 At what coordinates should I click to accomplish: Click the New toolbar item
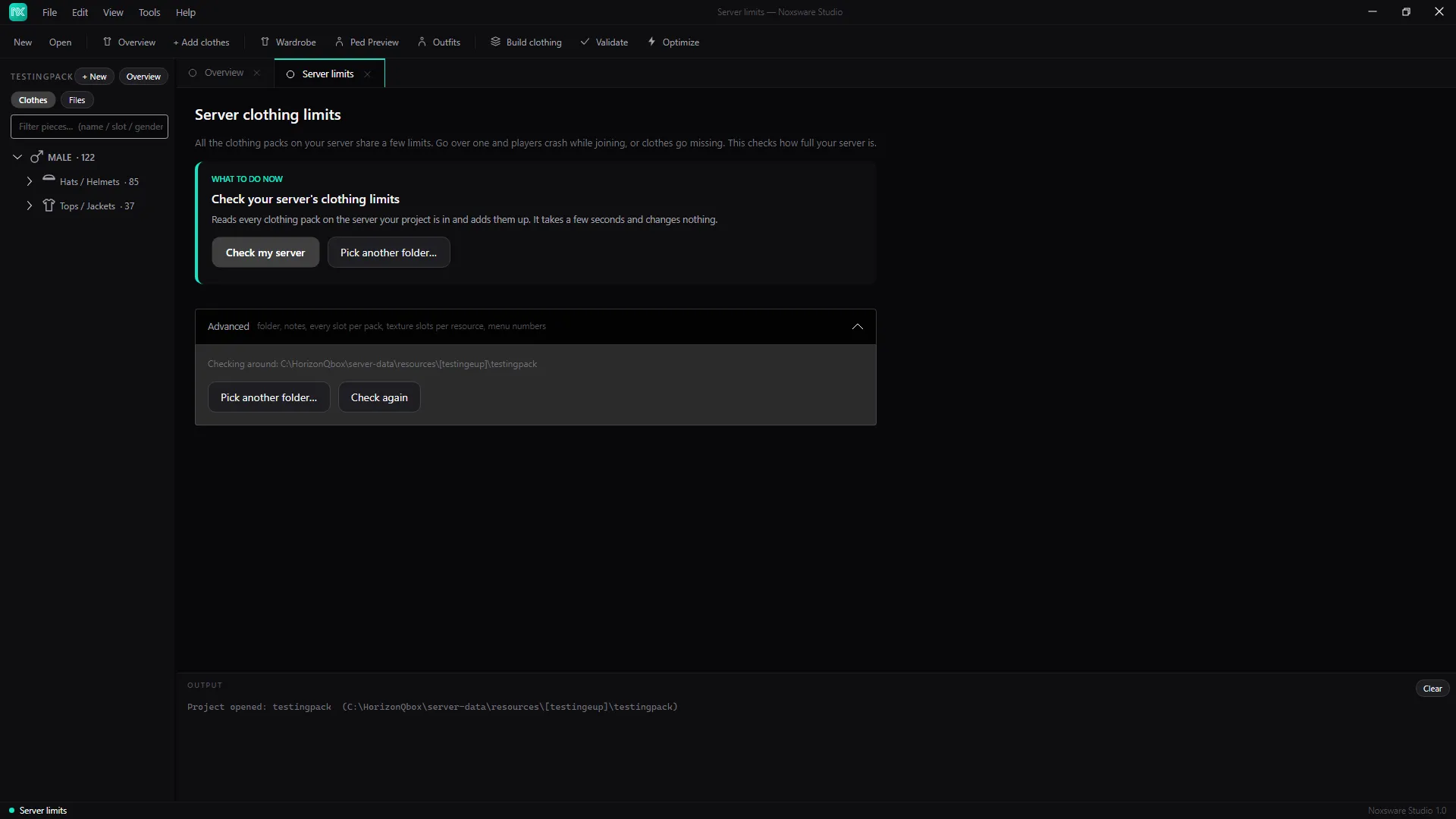(23, 42)
